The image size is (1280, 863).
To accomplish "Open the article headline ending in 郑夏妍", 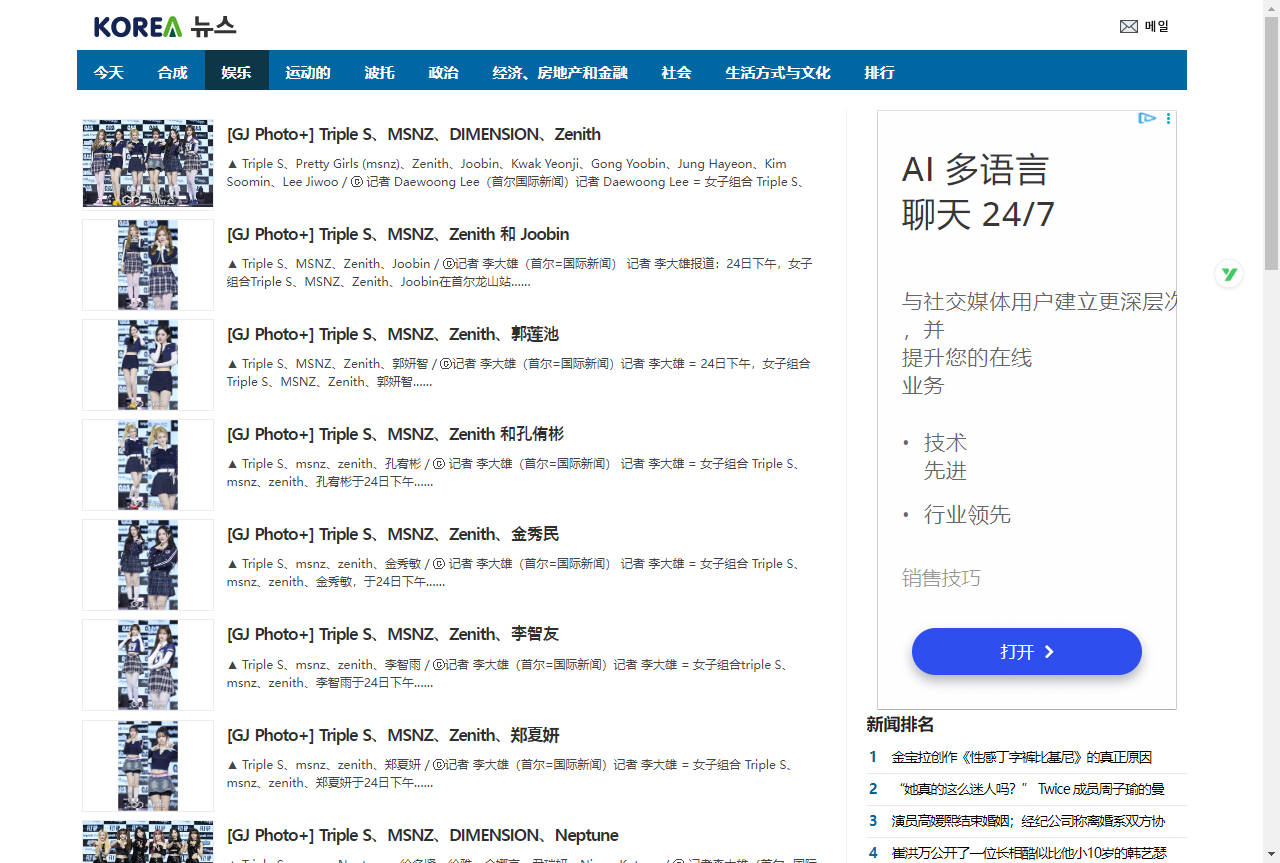I will click(x=393, y=735).
